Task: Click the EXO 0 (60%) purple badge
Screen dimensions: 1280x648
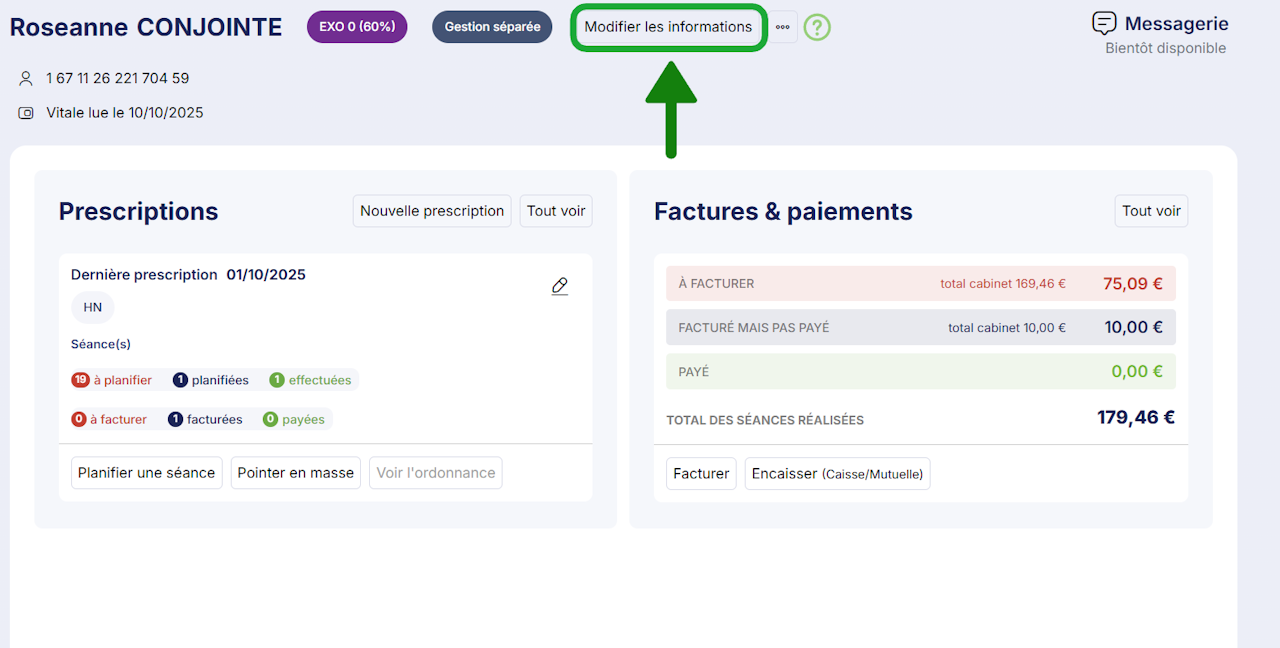Action: [357, 27]
